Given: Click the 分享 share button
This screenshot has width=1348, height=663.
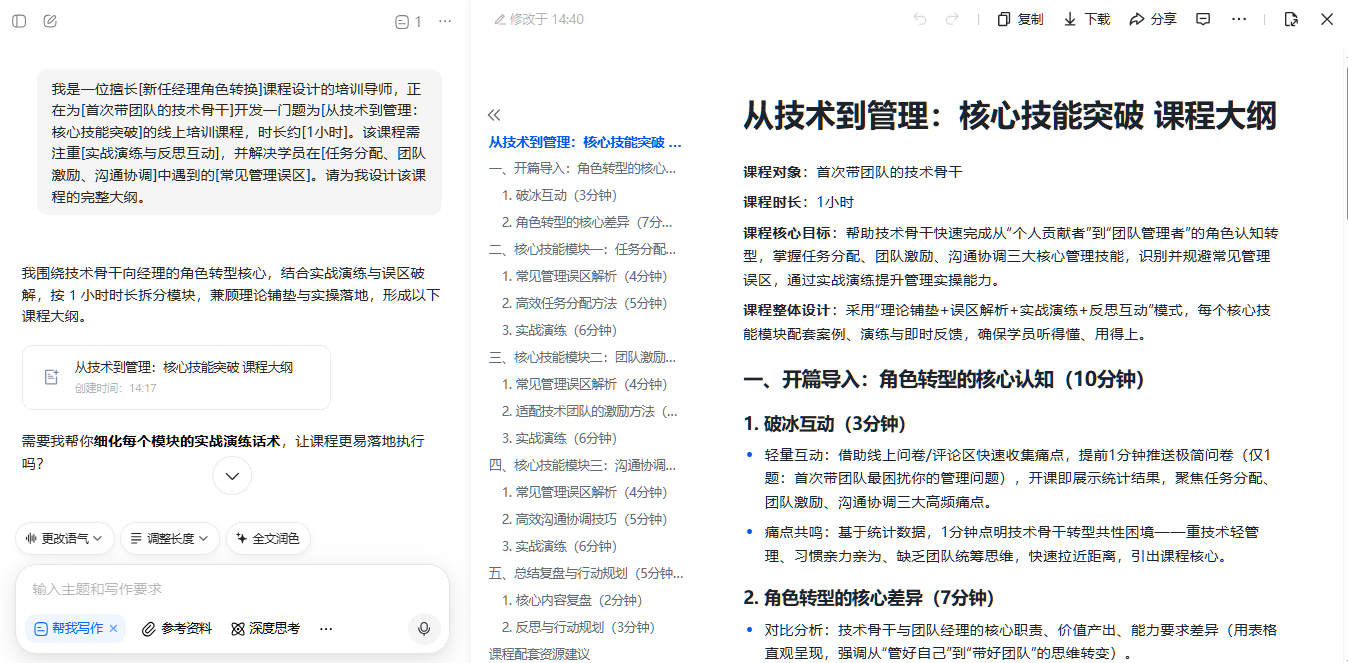Looking at the screenshot, I should (1152, 19).
